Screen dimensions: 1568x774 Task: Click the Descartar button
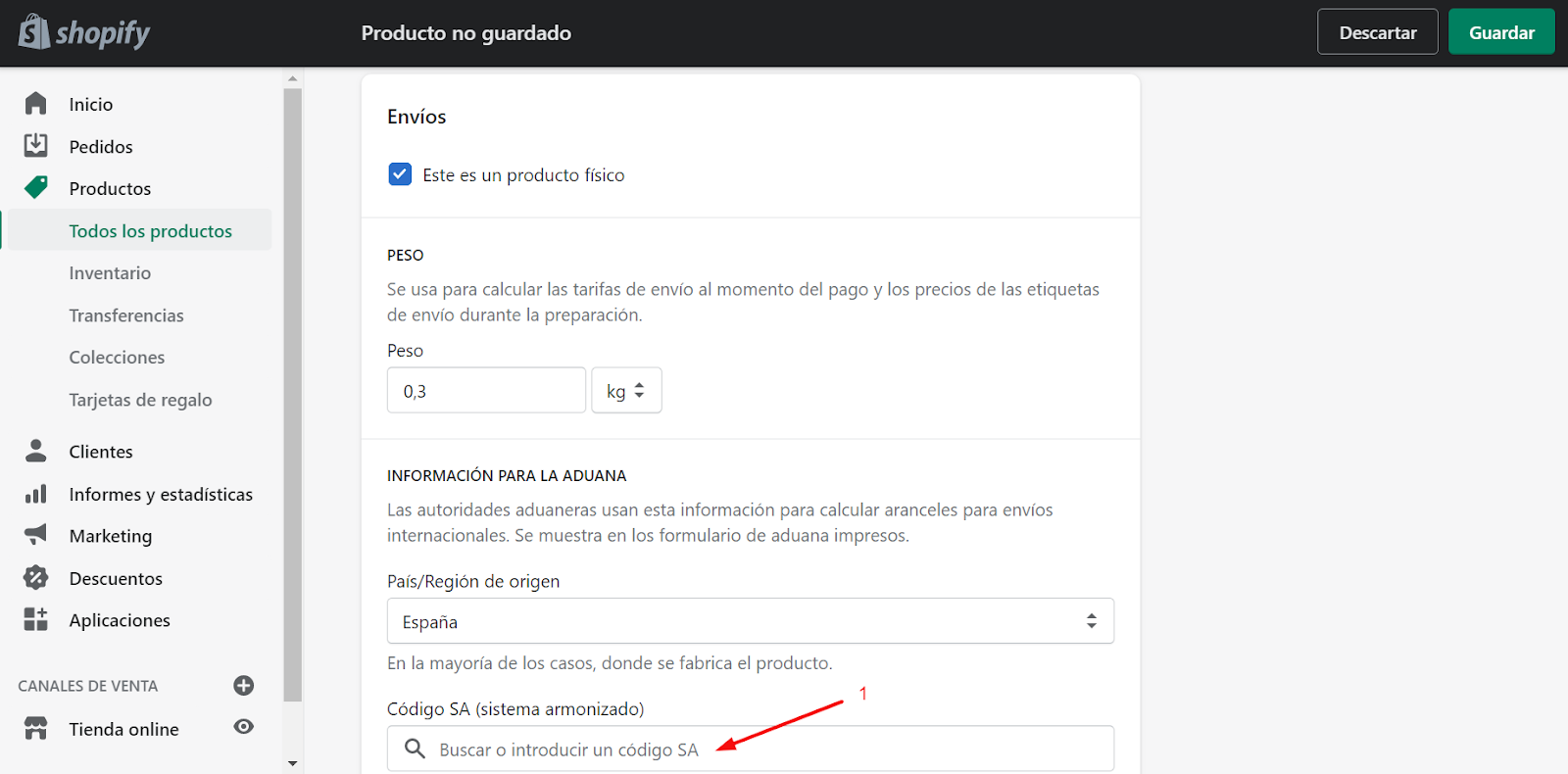(1378, 32)
